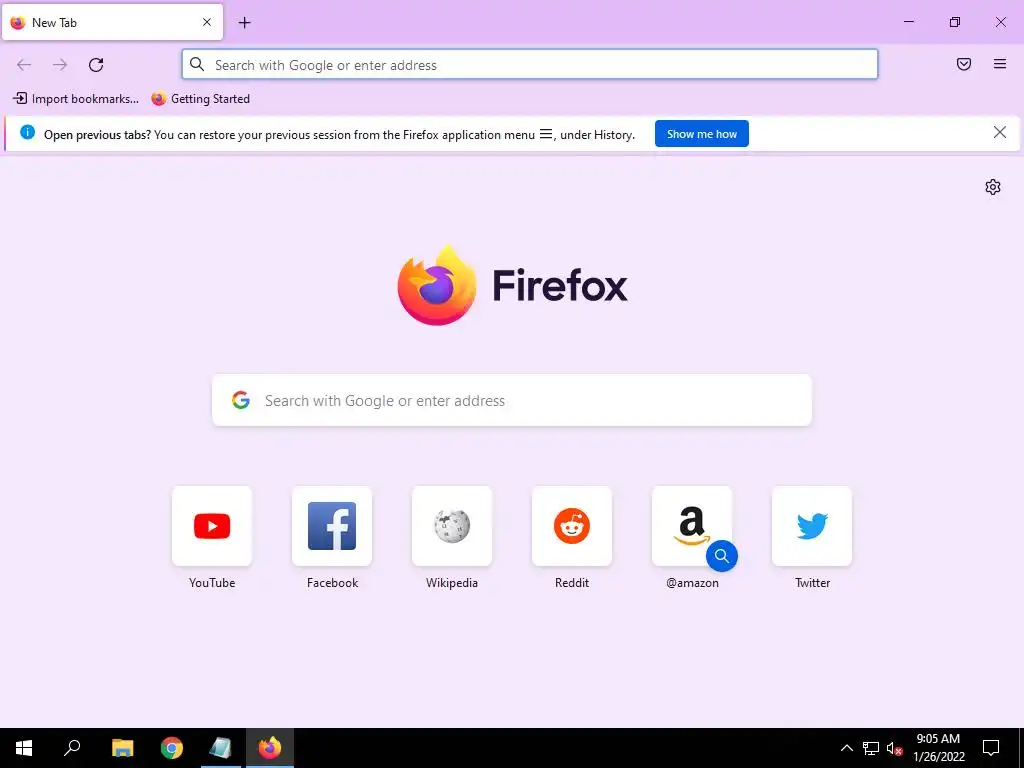The height and width of the screenshot is (768, 1024).
Task: Open the Firefox application menu
Action: tap(1000, 64)
